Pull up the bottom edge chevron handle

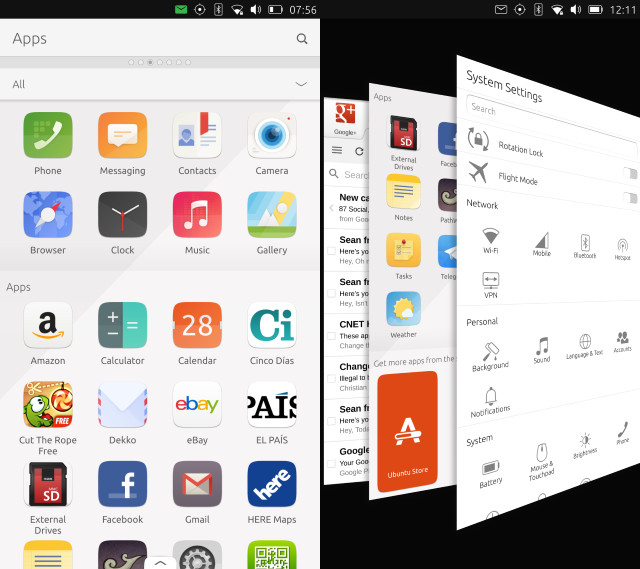tap(160, 562)
